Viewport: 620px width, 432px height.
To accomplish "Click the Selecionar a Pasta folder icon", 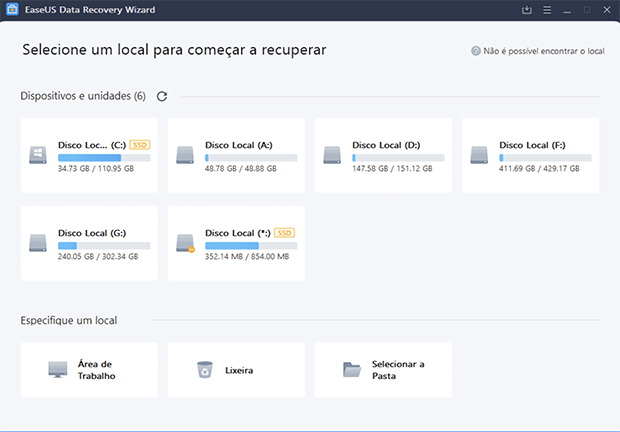I will (x=351, y=370).
